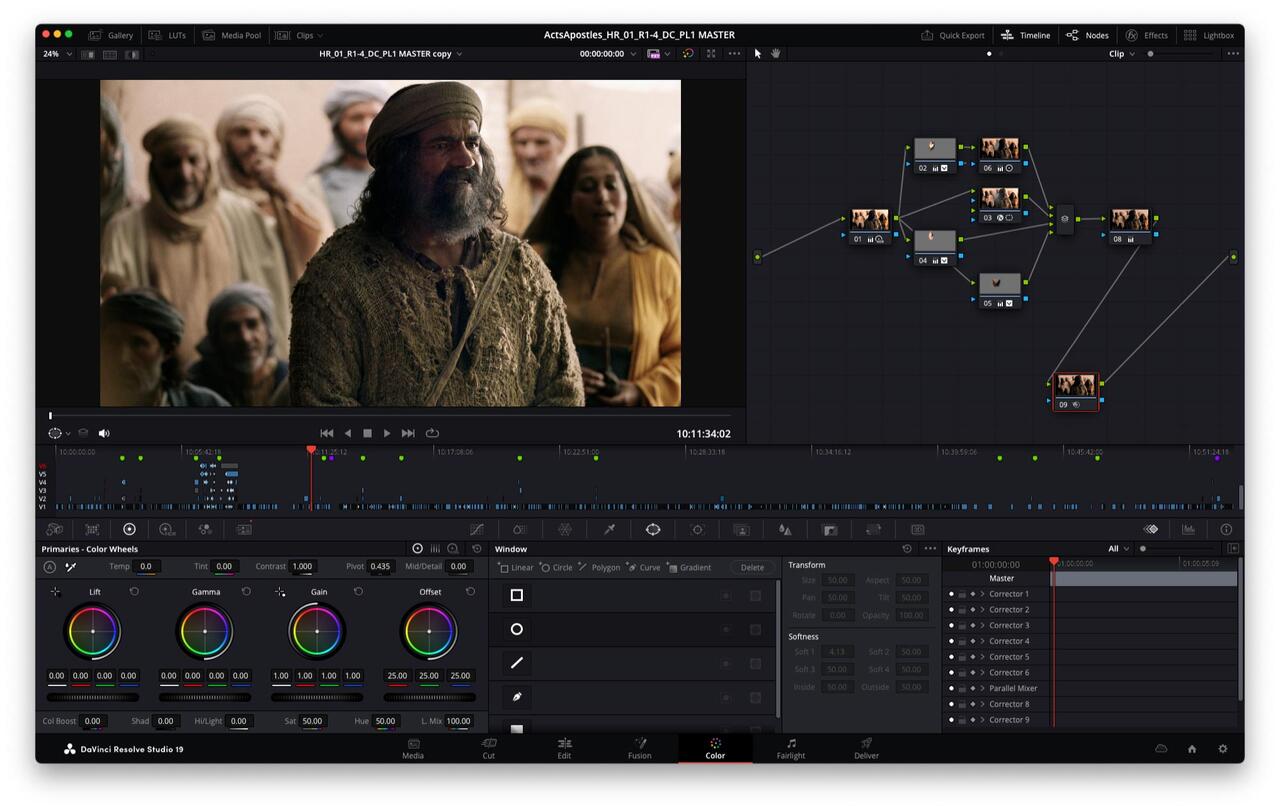The image size is (1280, 810).
Task: Open the 3D stereoscopic palette
Action: point(917,529)
